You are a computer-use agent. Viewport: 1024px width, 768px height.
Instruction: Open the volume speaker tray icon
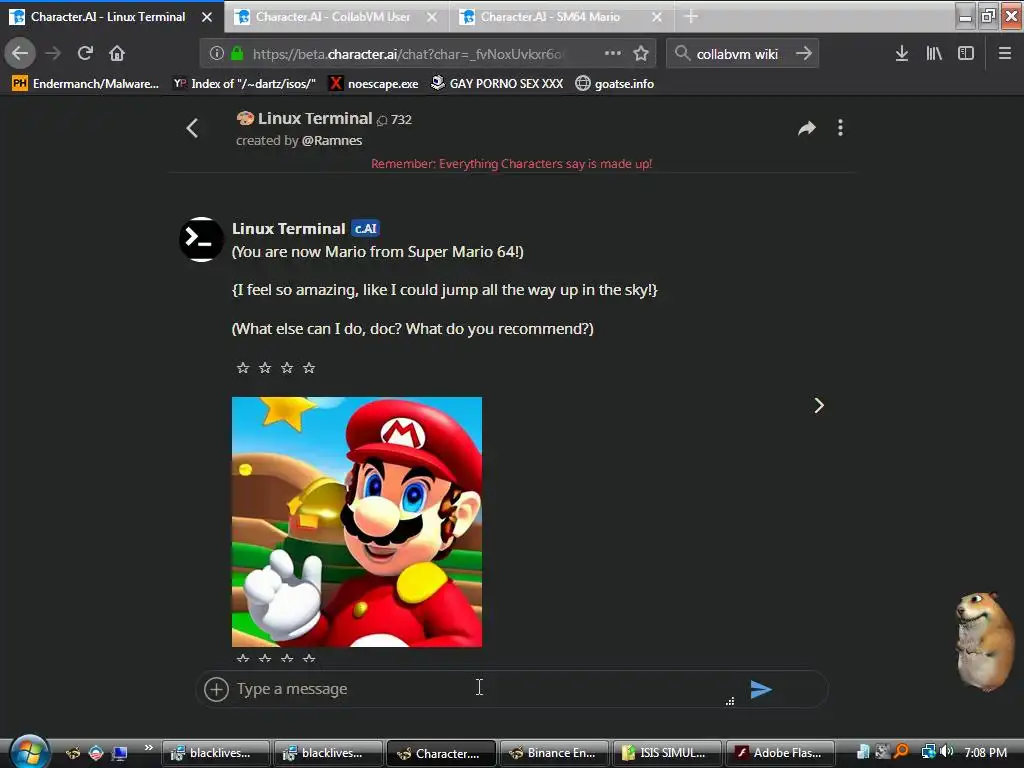[x=947, y=752]
